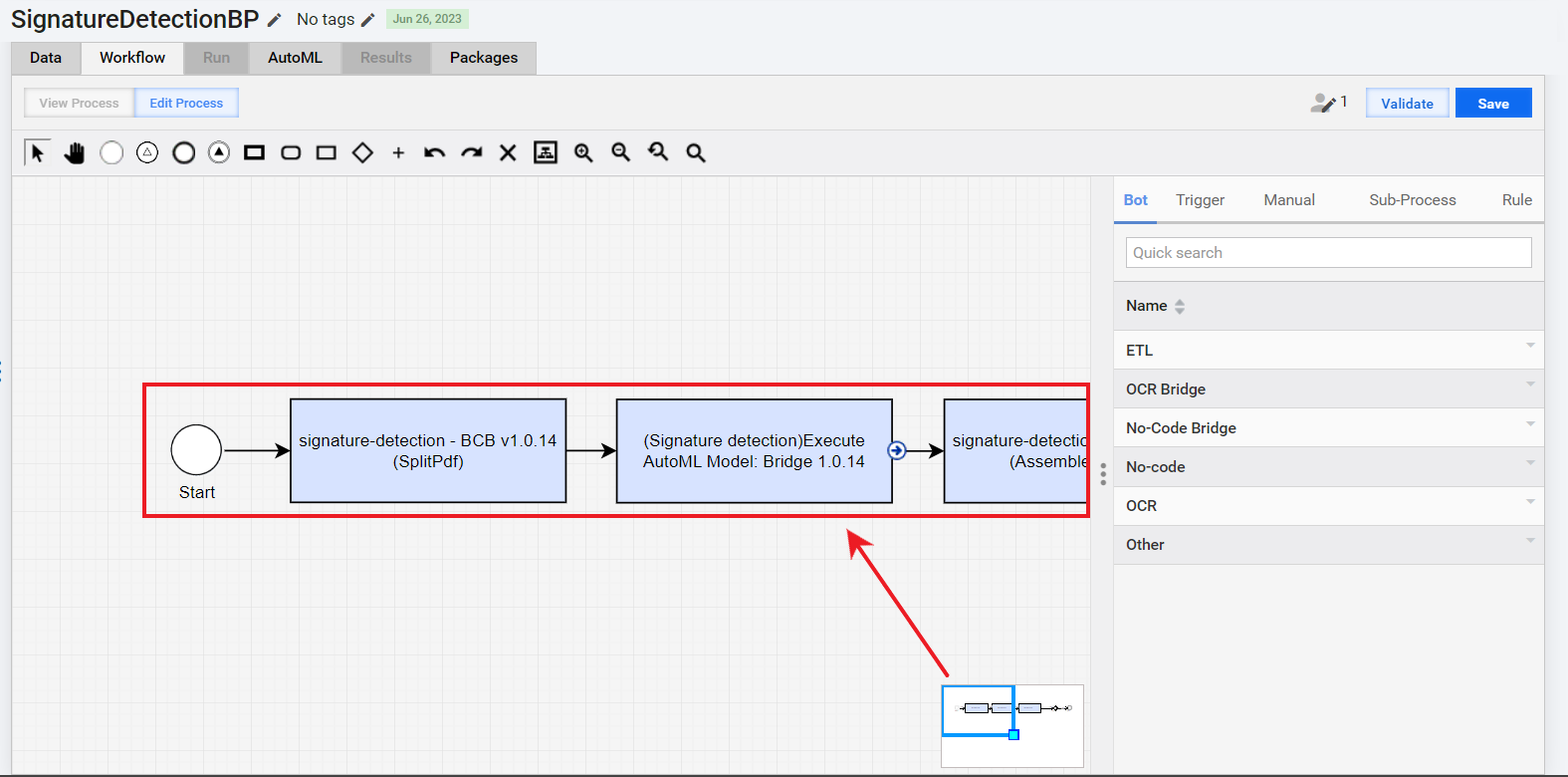Select the Execute AutoML Model node
This screenshot has width=1568, height=777.
[x=755, y=451]
